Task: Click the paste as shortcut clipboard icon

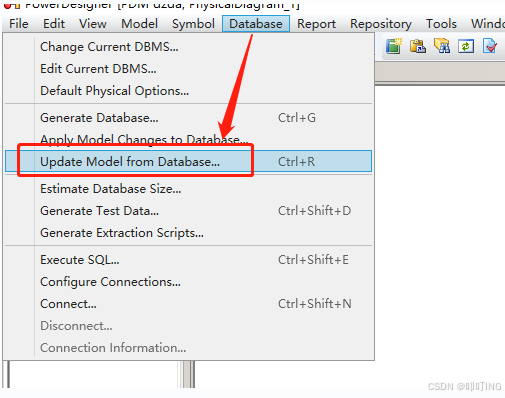Action: (418, 46)
